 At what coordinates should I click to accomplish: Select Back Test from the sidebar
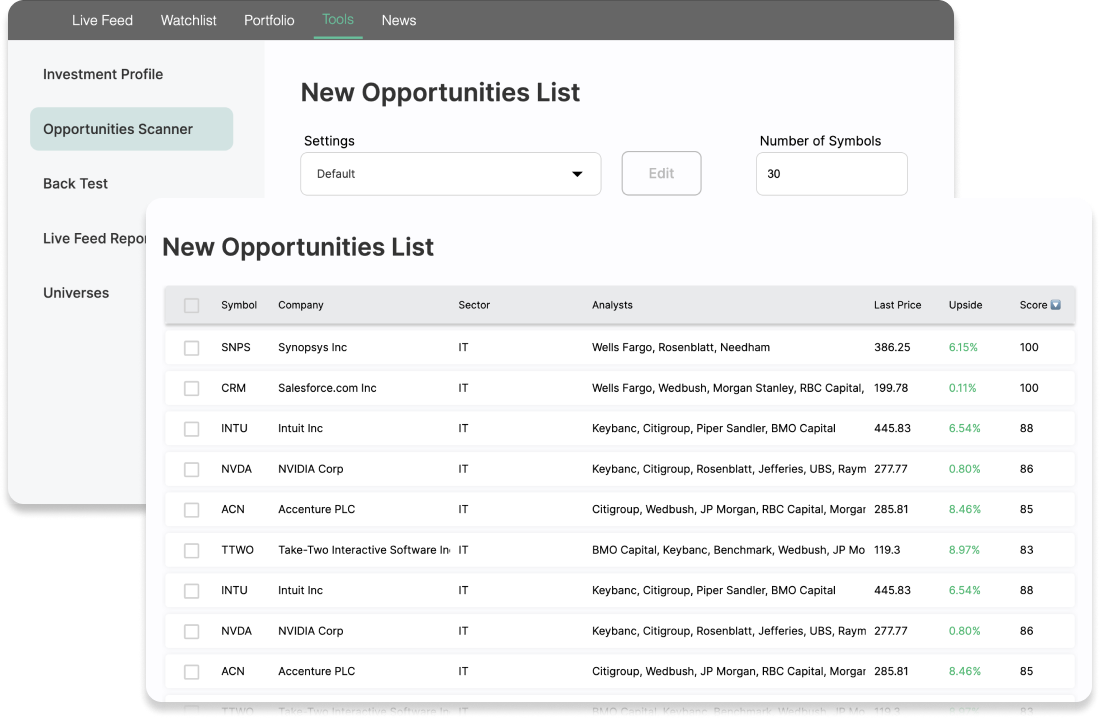click(75, 184)
